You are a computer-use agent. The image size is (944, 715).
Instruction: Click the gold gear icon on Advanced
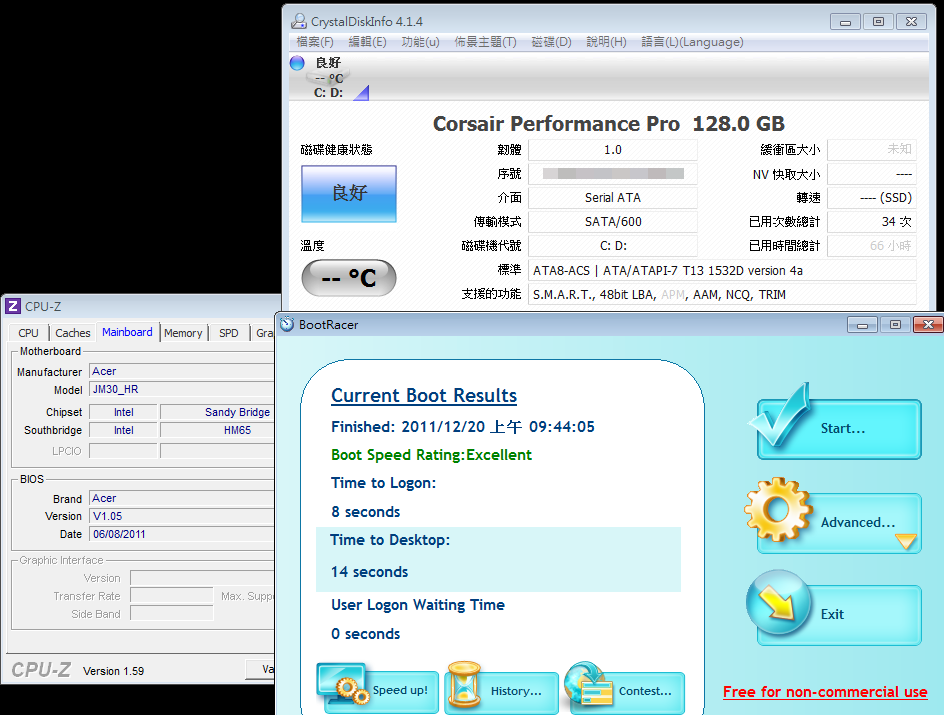(778, 510)
